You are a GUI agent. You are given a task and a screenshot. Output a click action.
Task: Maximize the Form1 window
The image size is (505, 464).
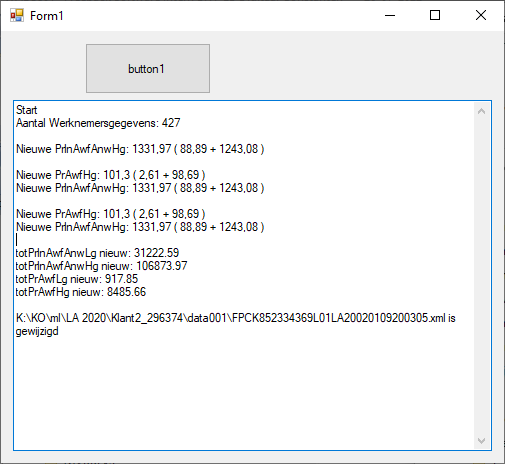[435, 15]
